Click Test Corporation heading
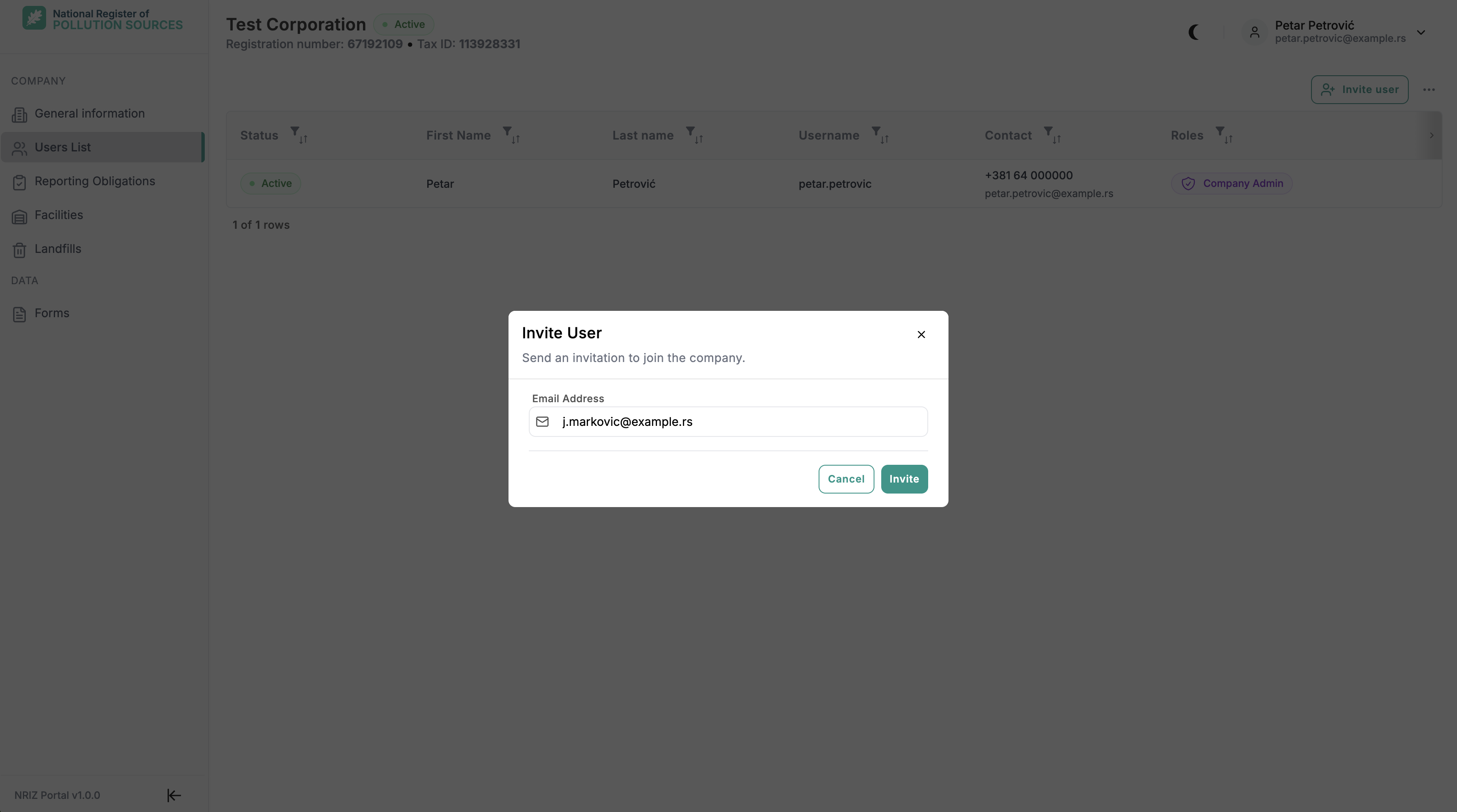The width and height of the screenshot is (1457, 812). pyautogui.click(x=296, y=25)
